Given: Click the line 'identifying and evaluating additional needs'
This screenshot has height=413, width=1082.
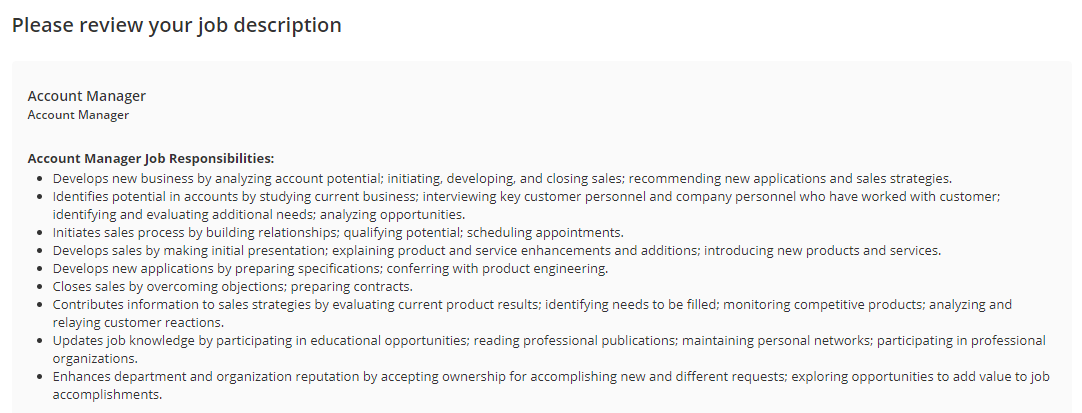Looking at the screenshot, I should pos(259,214).
